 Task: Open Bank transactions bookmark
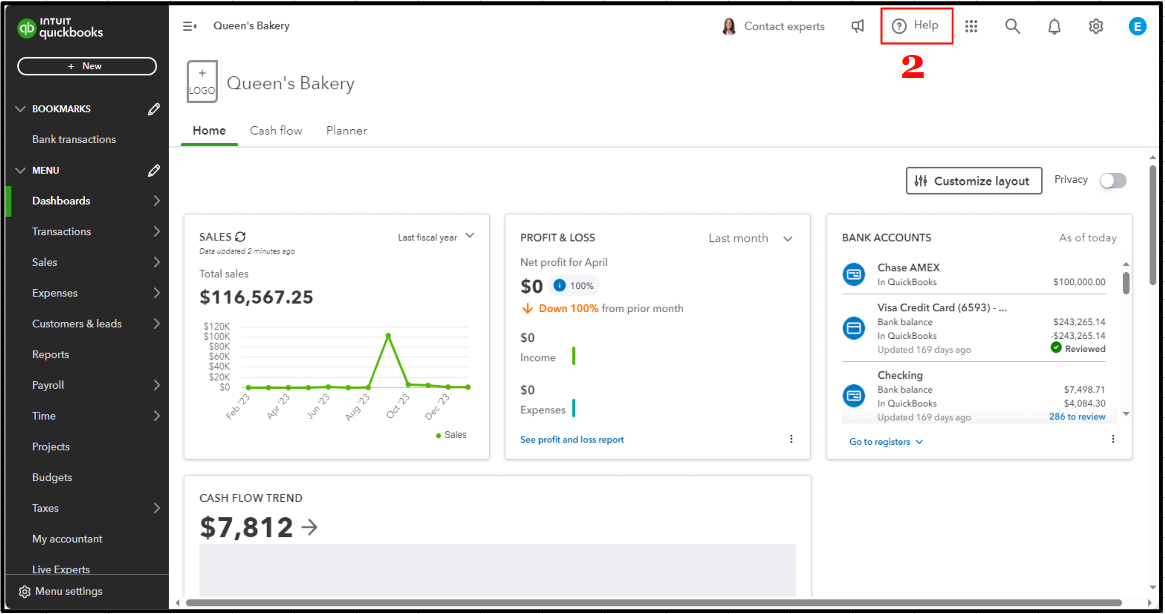[74, 140]
